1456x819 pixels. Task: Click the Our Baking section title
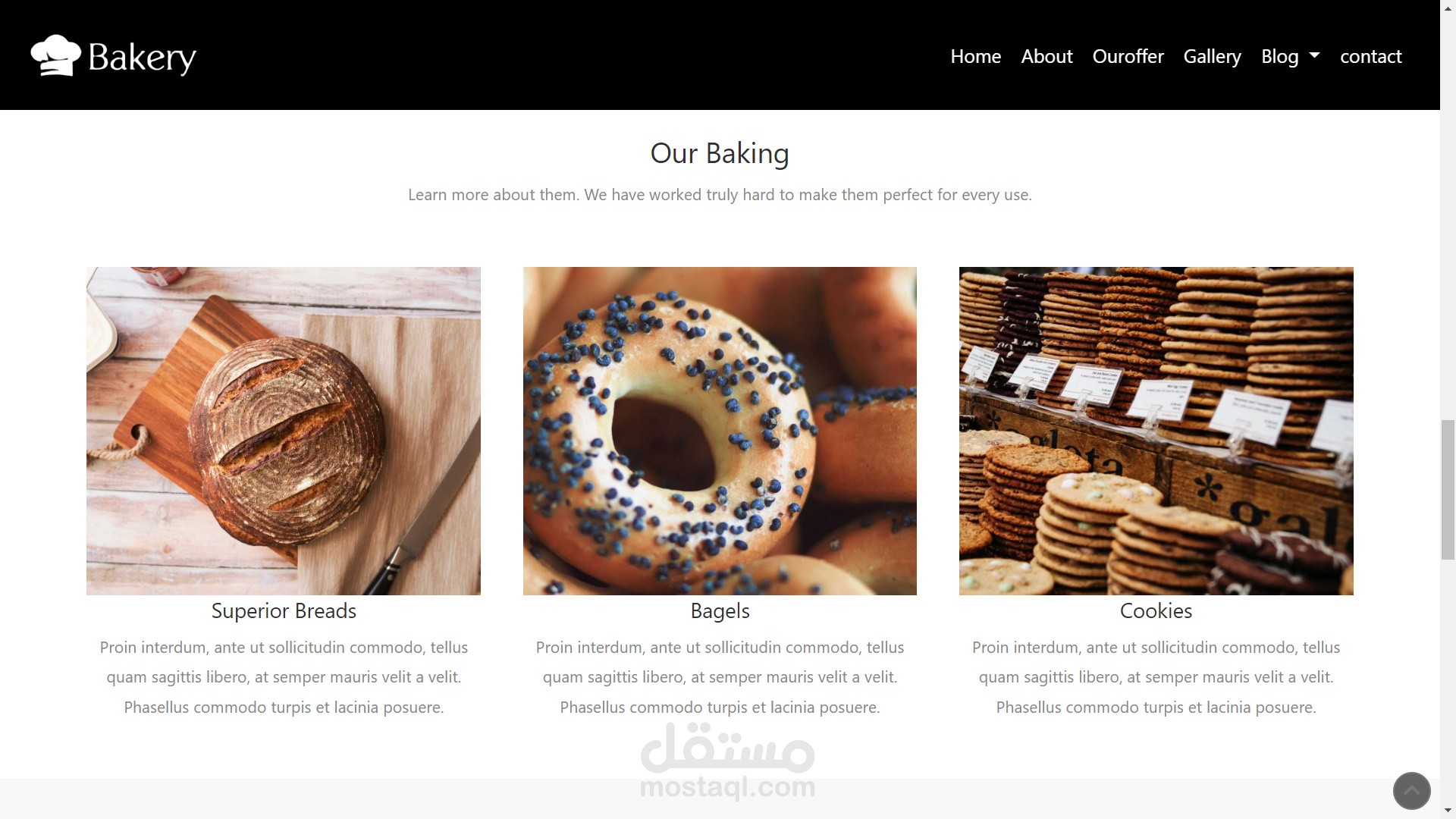[720, 153]
